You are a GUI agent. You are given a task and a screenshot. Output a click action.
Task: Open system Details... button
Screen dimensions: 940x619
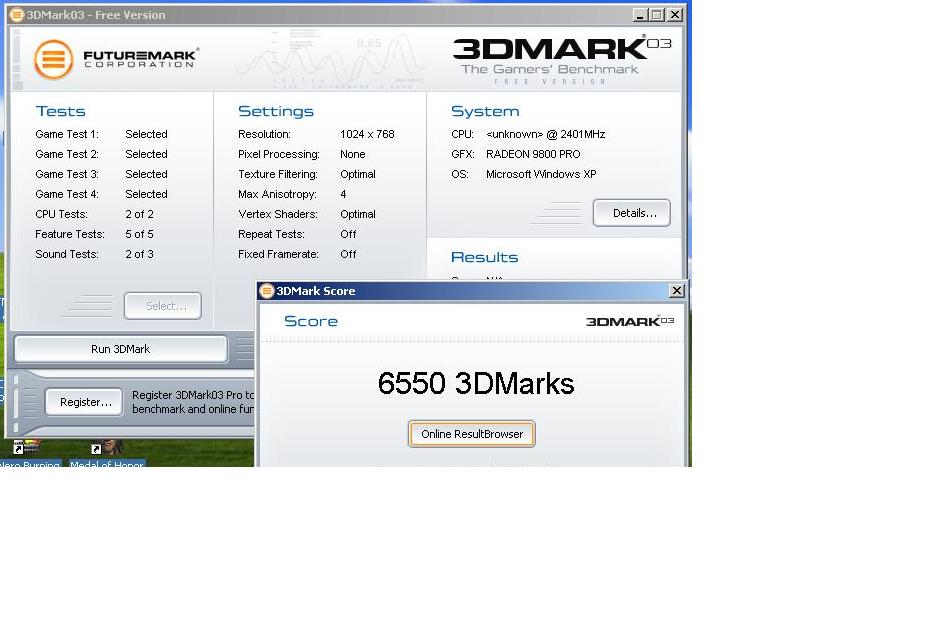click(x=632, y=213)
